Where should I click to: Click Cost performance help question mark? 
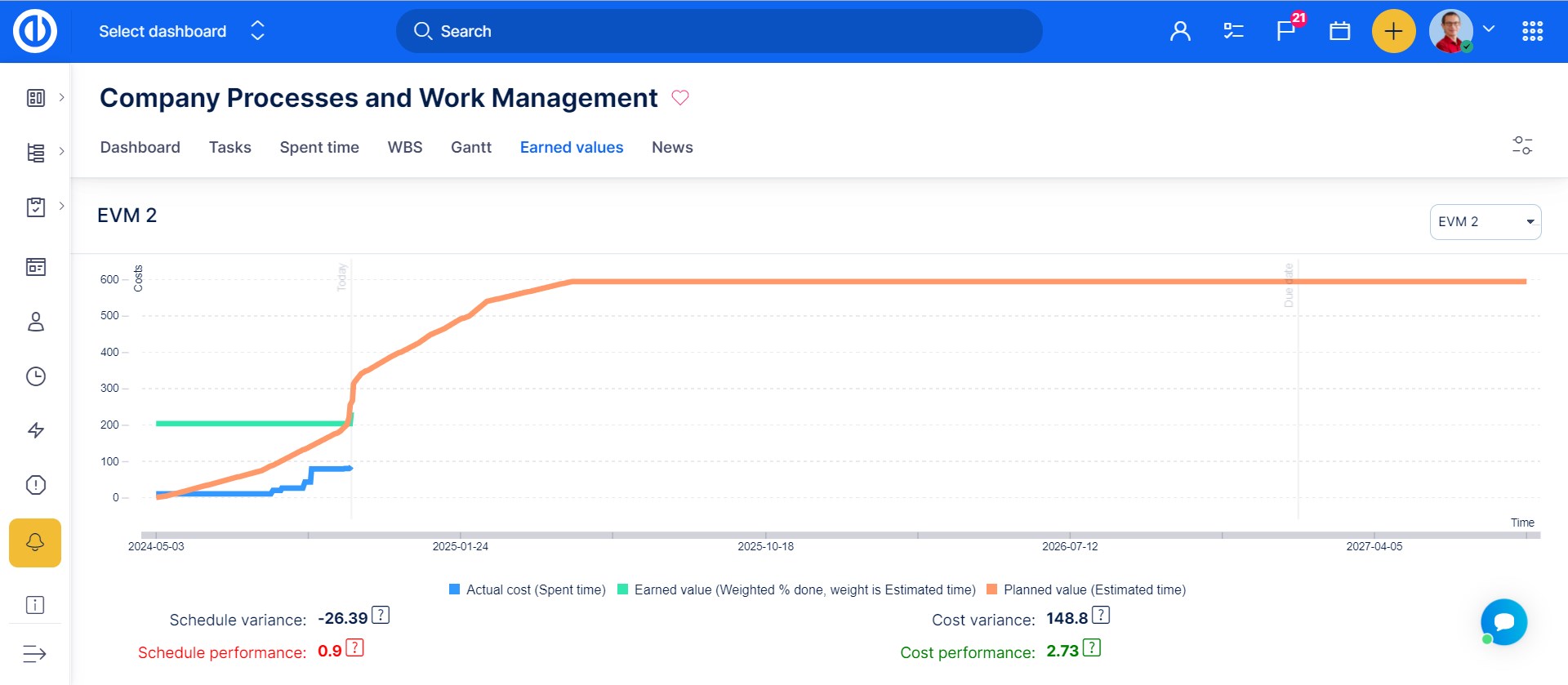[x=1092, y=649]
